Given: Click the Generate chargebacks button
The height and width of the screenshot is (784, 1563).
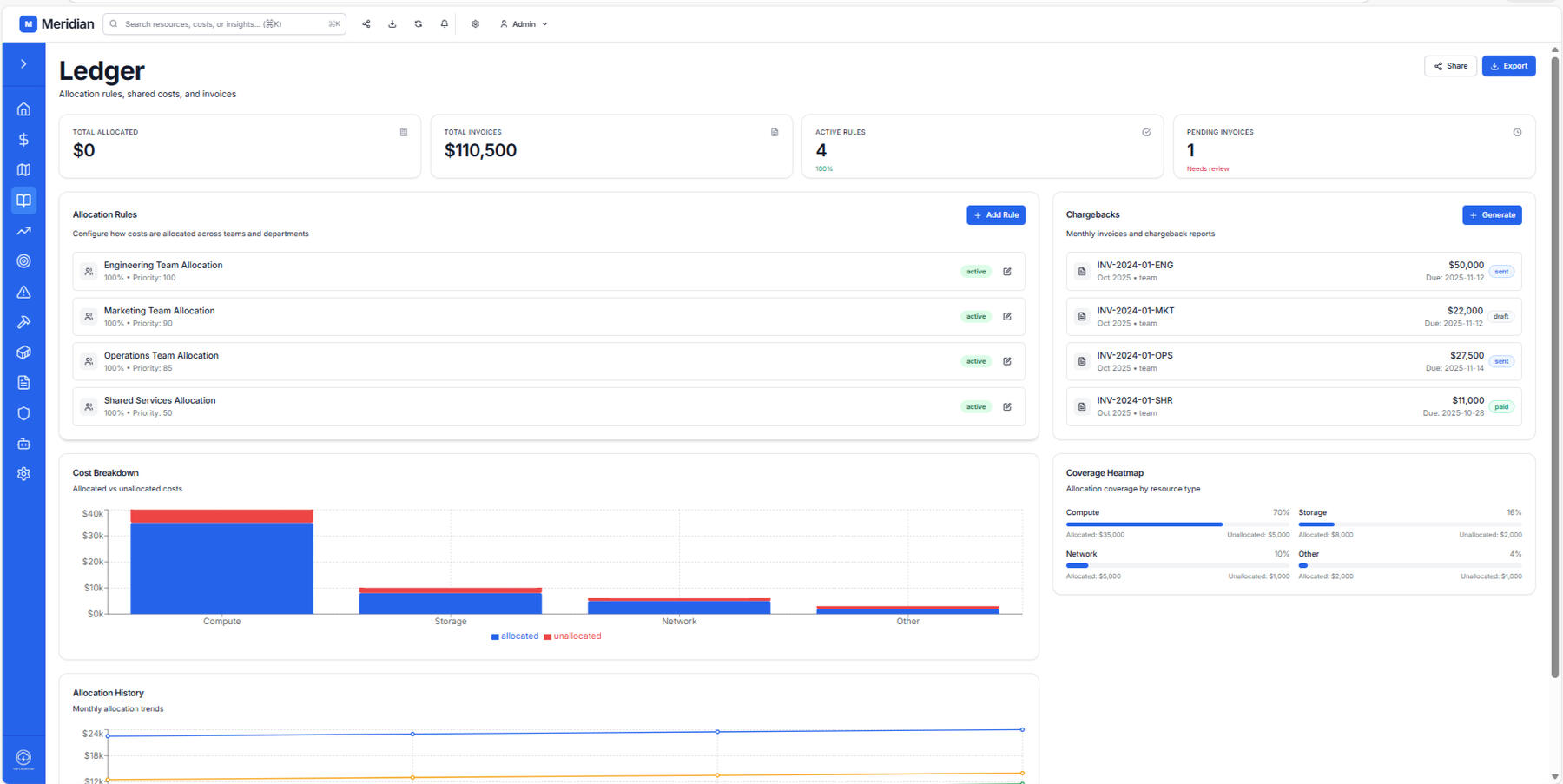Looking at the screenshot, I should pyautogui.click(x=1491, y=215).
